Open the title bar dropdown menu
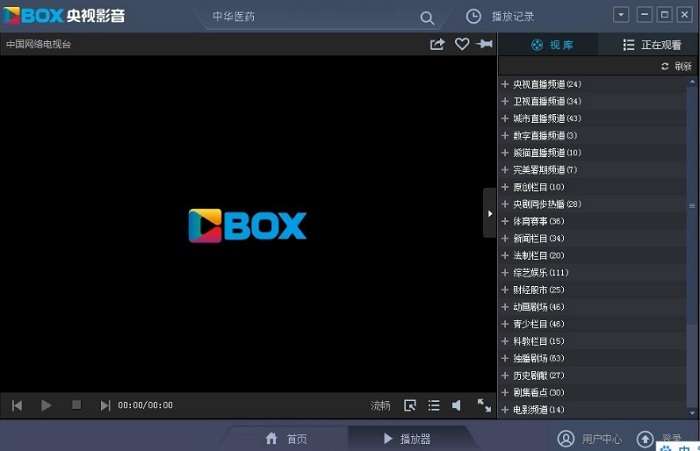Screen dimensions: 700x451 [621, 15]
